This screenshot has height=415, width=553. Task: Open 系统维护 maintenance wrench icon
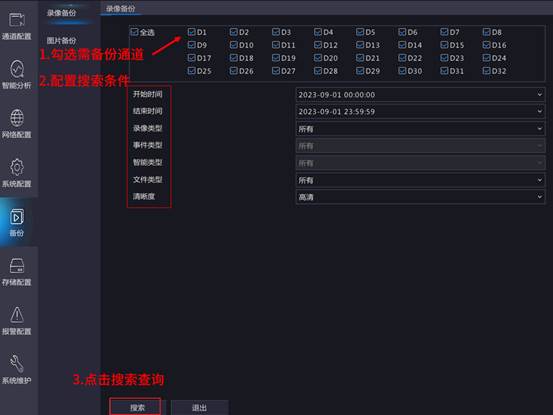pos(17,364)
